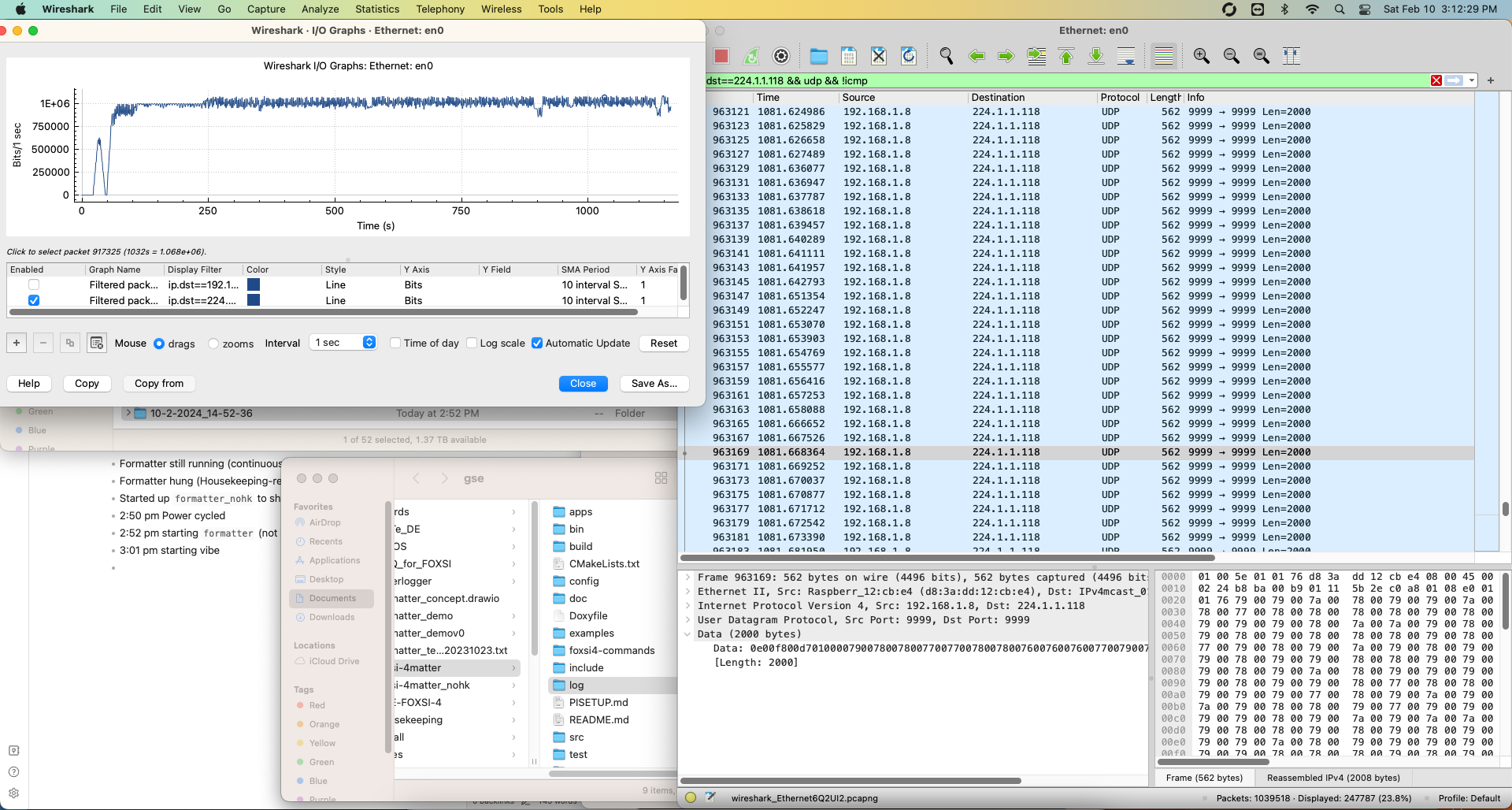The width and height of the screenshot is (1512, 810).
Task: Open the Telephony menu
Action: [440, 9]
